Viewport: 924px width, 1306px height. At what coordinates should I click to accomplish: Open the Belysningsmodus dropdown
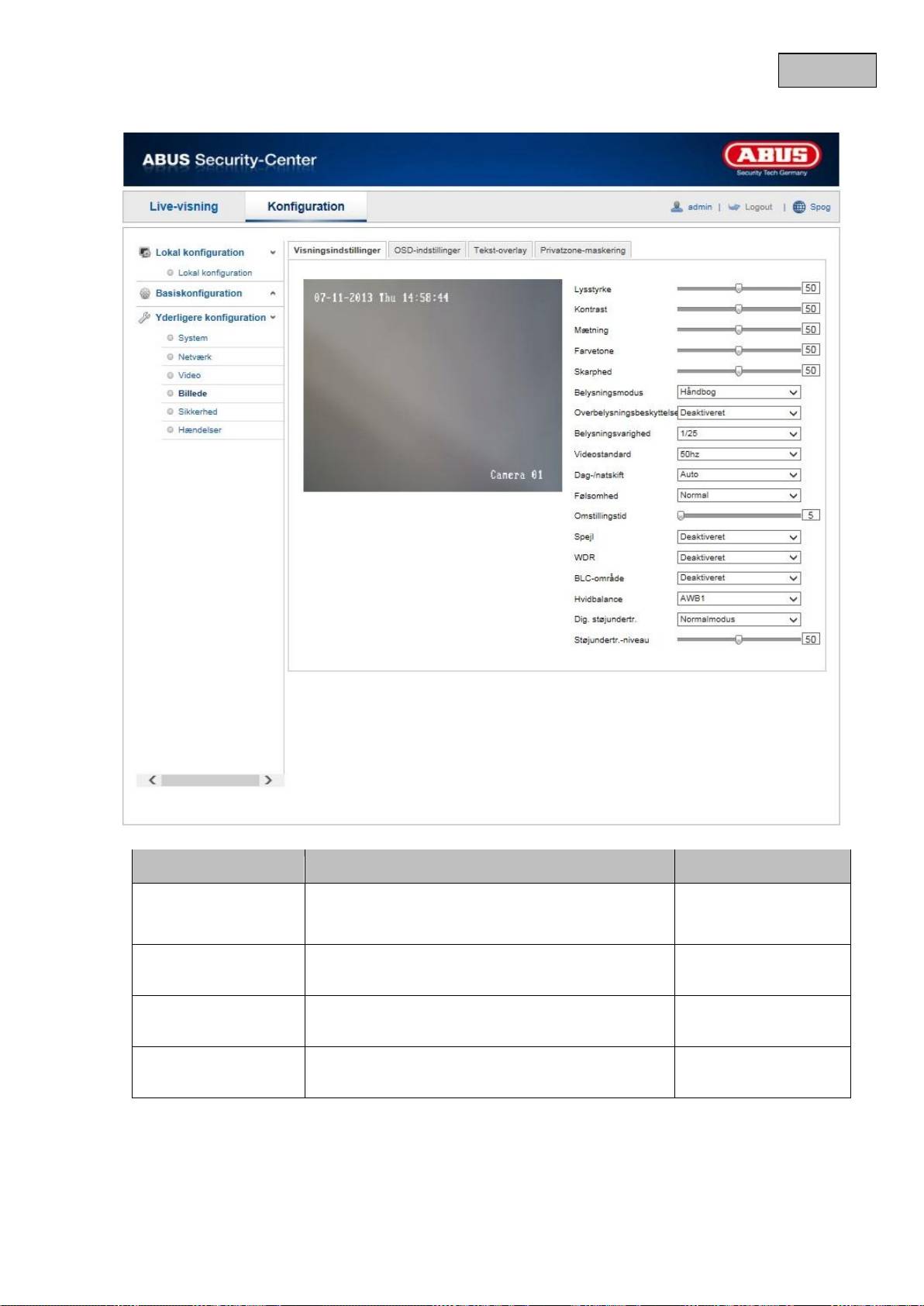coord(738,392)
